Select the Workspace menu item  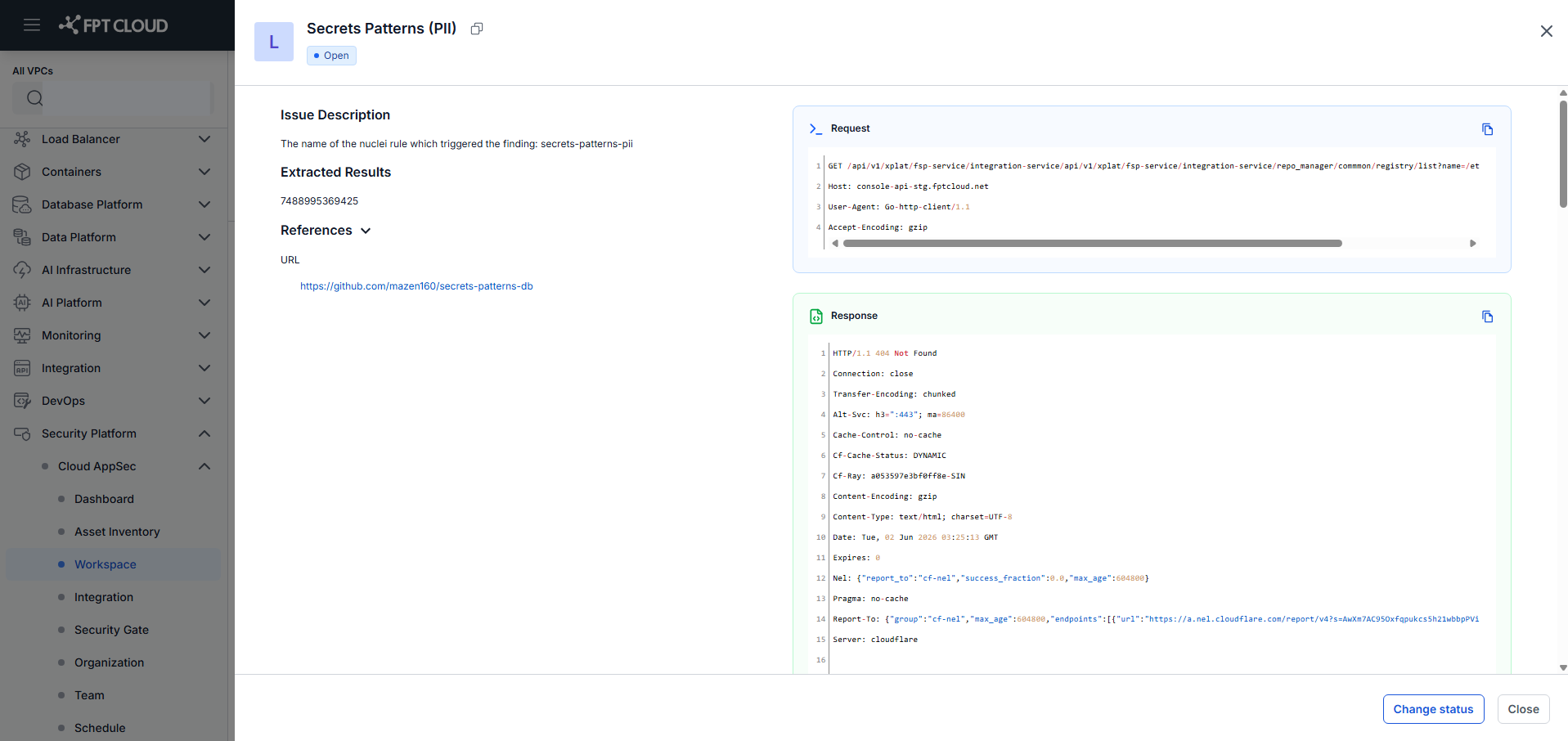pyautogui.click(x=113, y=564)
